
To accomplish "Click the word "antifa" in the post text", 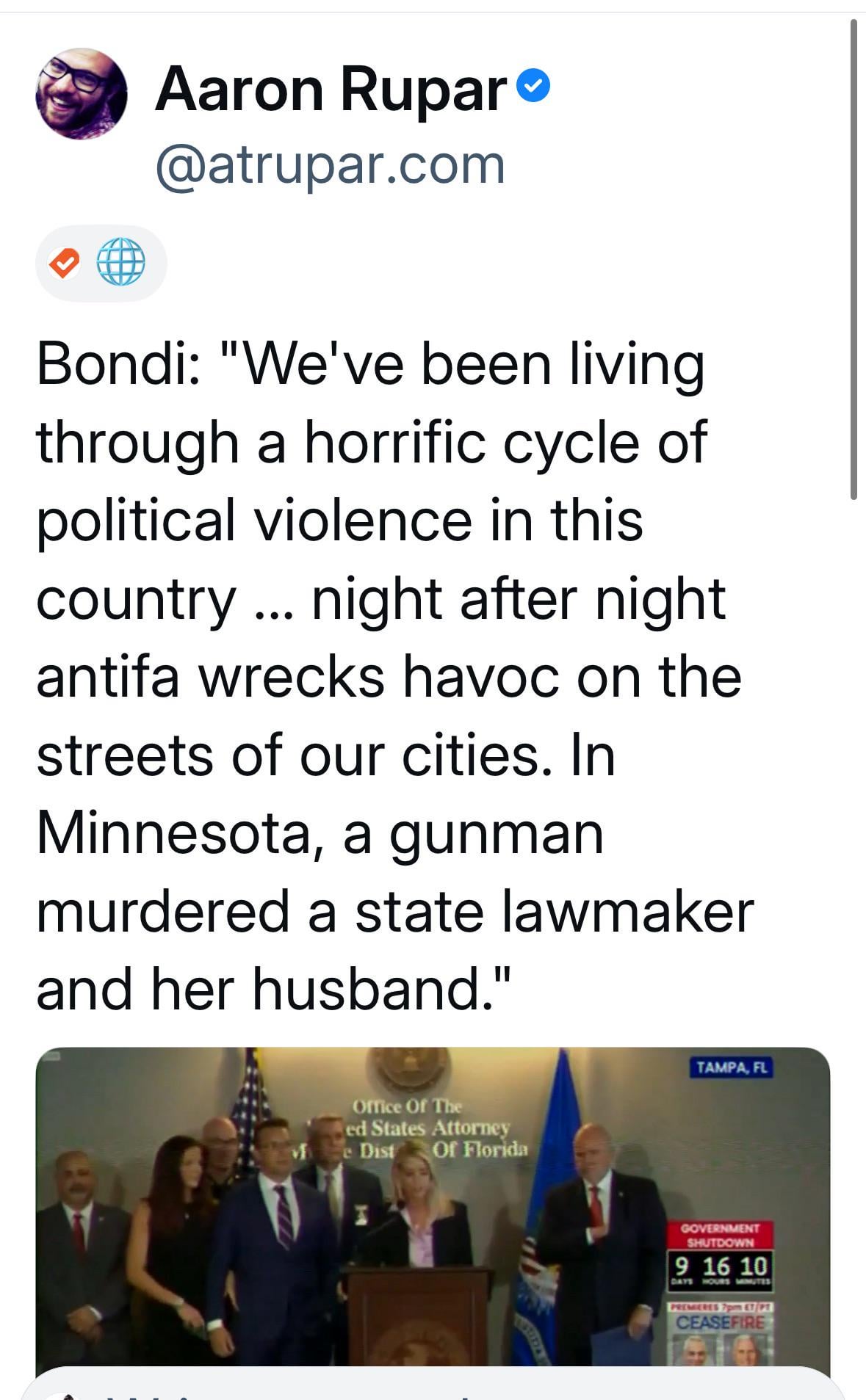I will 108,677.
